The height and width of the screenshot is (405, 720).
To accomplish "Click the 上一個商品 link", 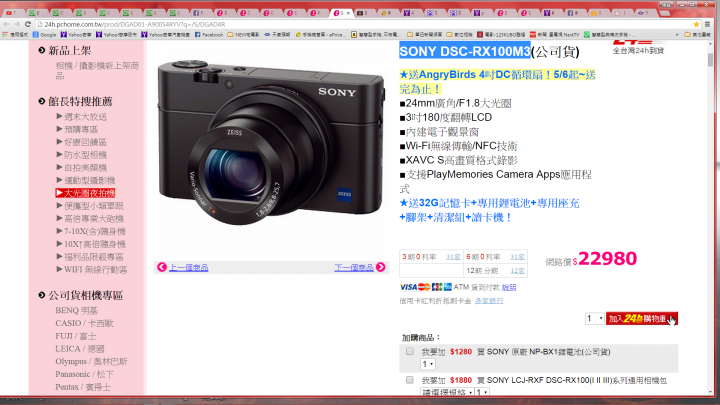I will 189,267.
